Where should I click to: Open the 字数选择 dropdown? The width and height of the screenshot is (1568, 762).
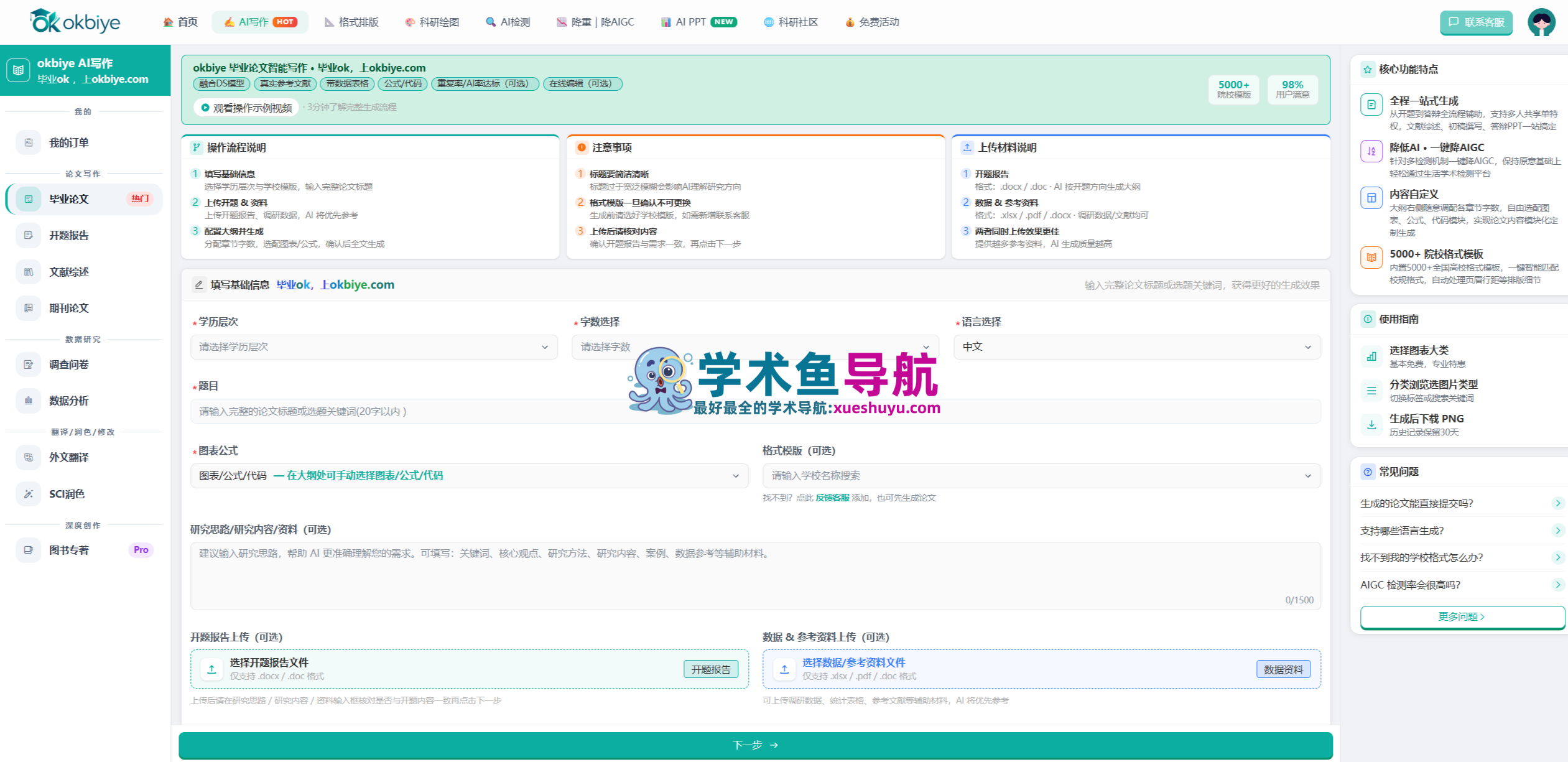[x=755, y=347]
